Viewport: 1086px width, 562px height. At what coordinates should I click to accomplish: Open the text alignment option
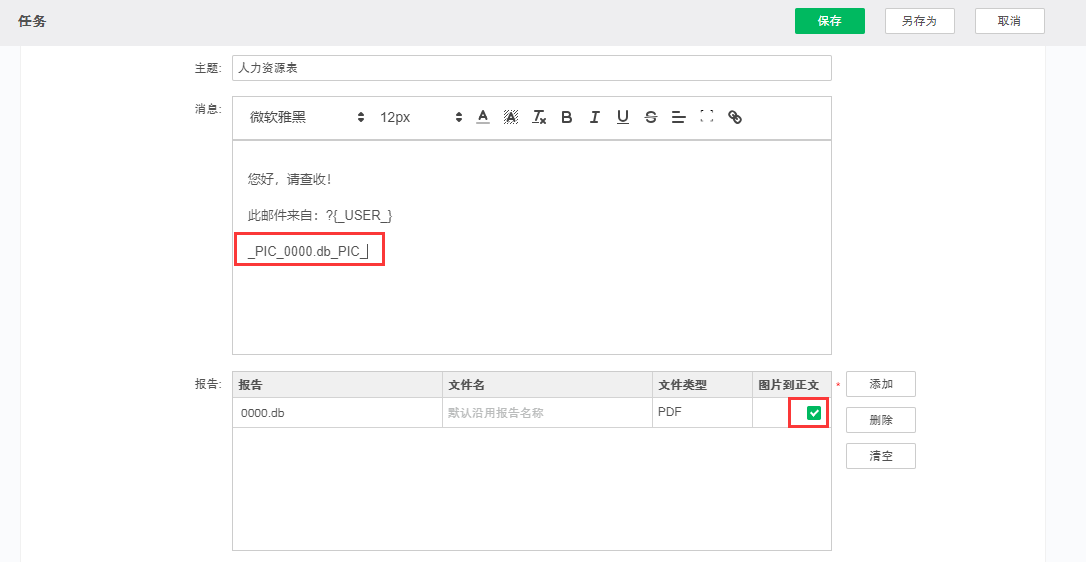679,117
